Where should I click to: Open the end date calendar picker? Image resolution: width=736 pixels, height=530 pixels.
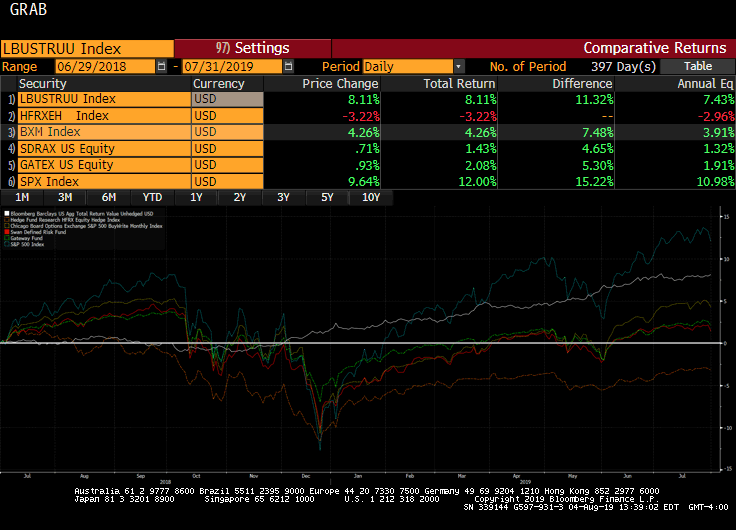[288, 66]
